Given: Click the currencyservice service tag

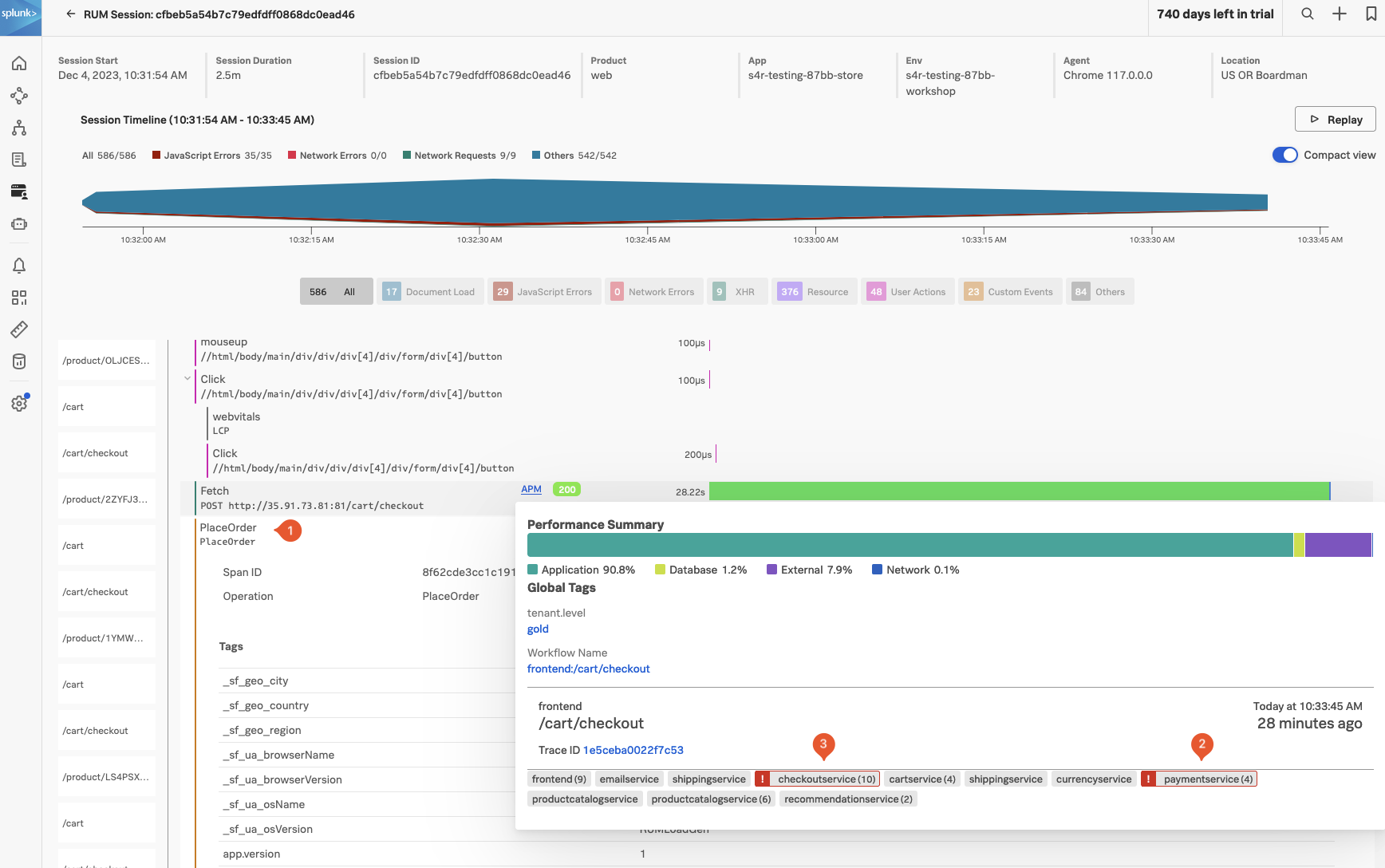Looking at the screenshot, I should 1094,779.
